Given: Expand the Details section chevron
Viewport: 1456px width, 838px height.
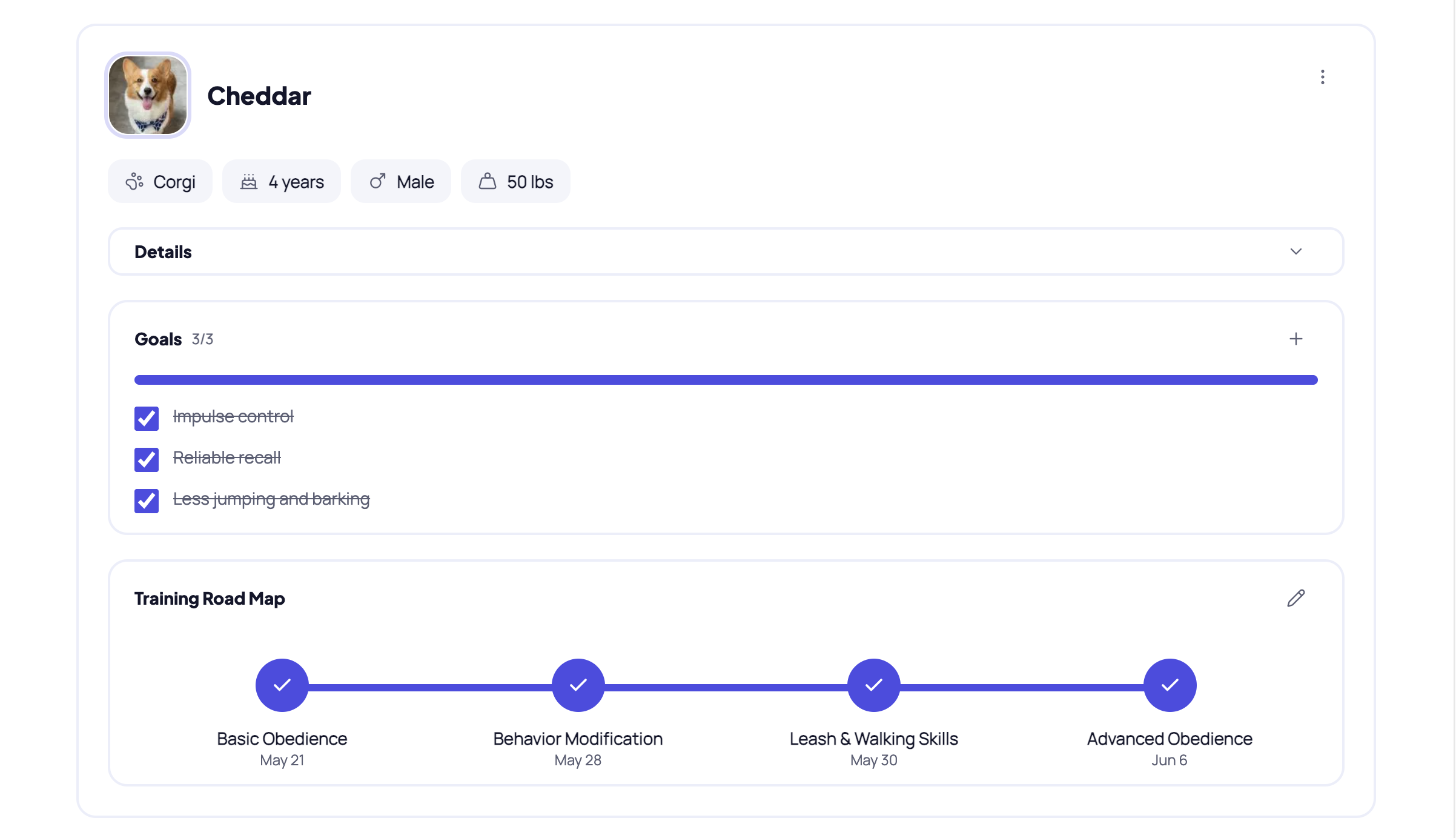Looking at the screenshot, I should (1296, 251).
